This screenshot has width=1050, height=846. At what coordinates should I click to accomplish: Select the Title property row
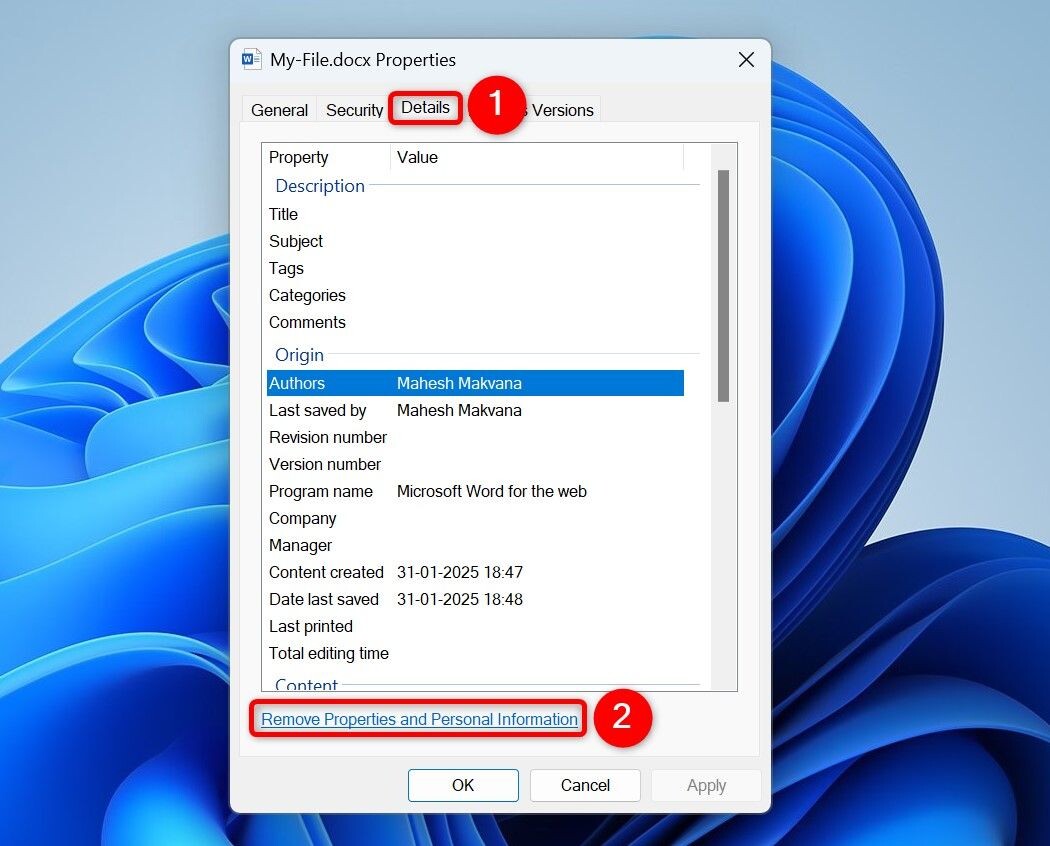[475, 214]
